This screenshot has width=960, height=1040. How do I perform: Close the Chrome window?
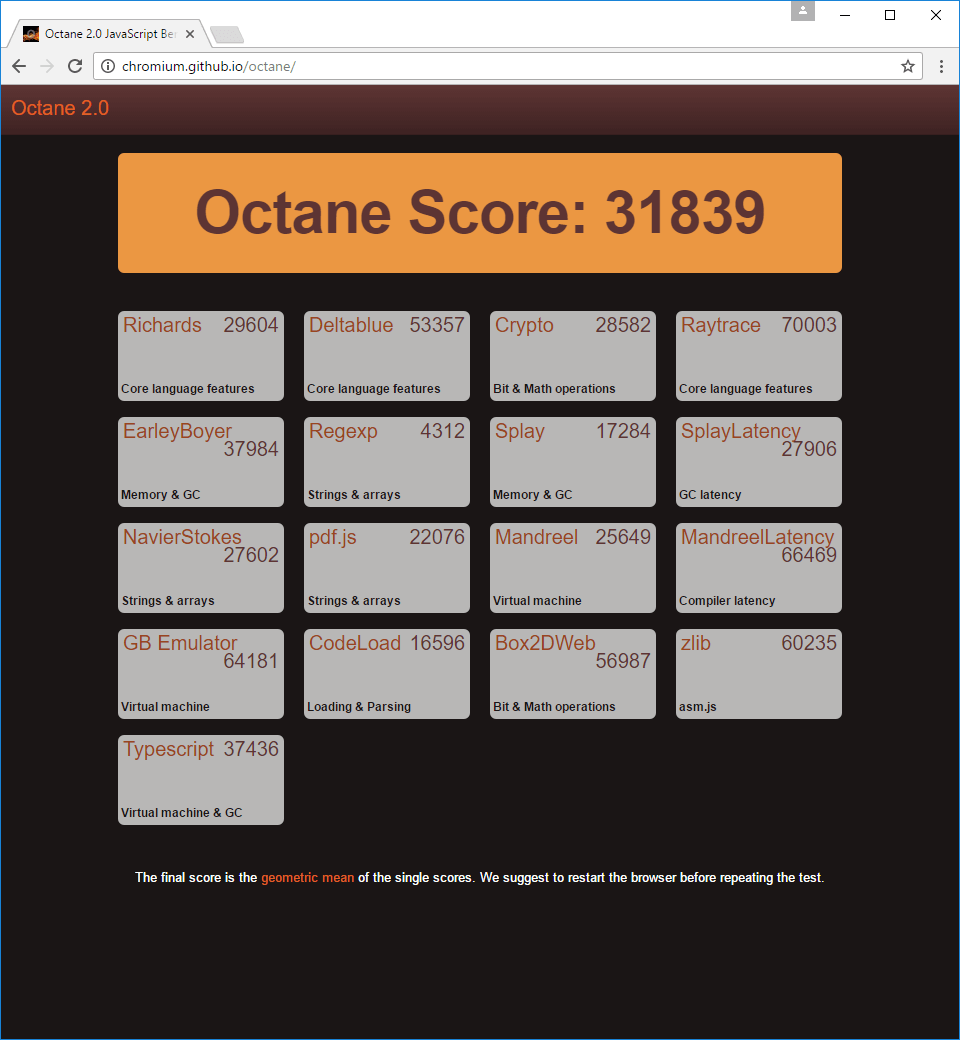tap(935, 15)
